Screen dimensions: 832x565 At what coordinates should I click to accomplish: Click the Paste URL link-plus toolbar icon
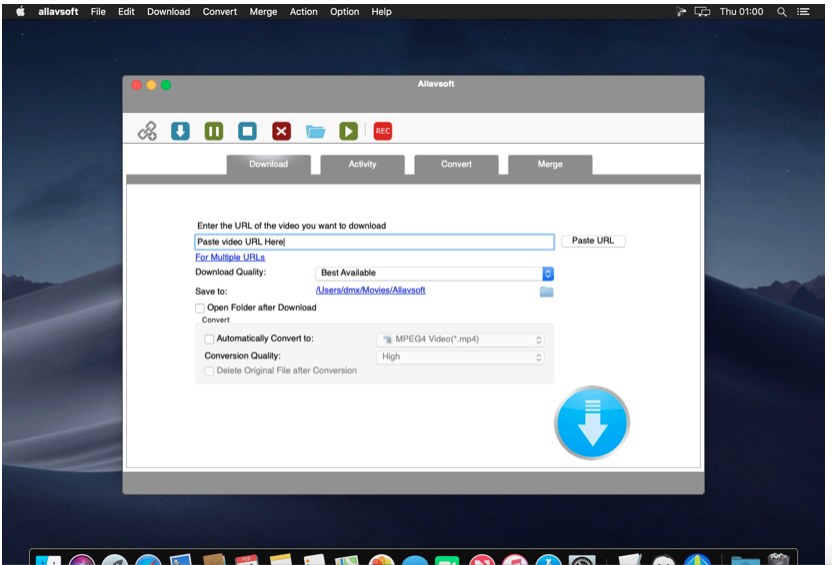[147, 131]
